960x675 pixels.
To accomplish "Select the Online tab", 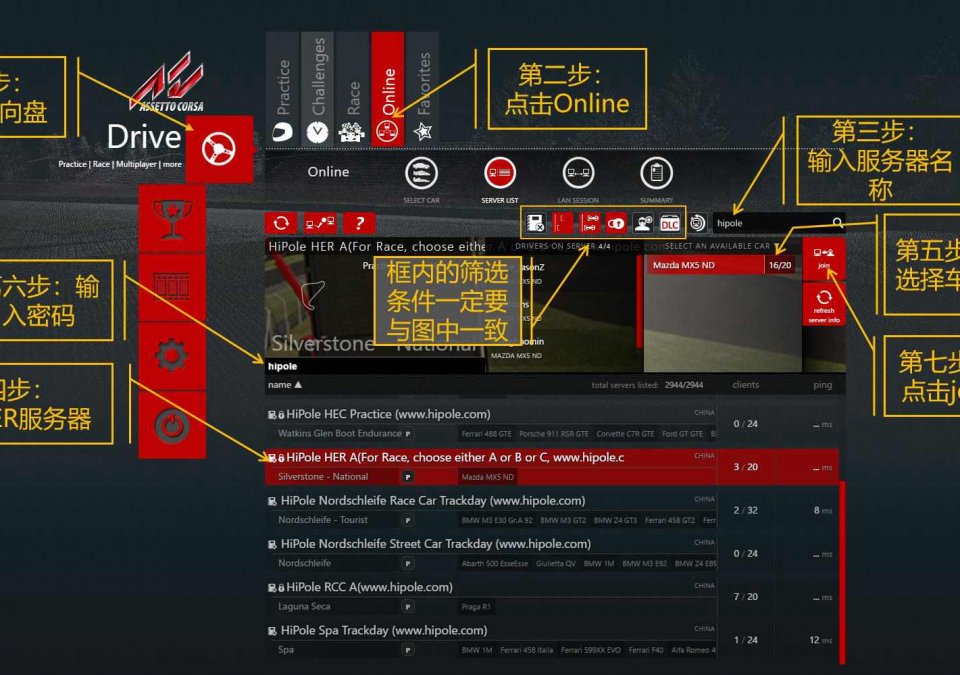I will coord(388,89).
